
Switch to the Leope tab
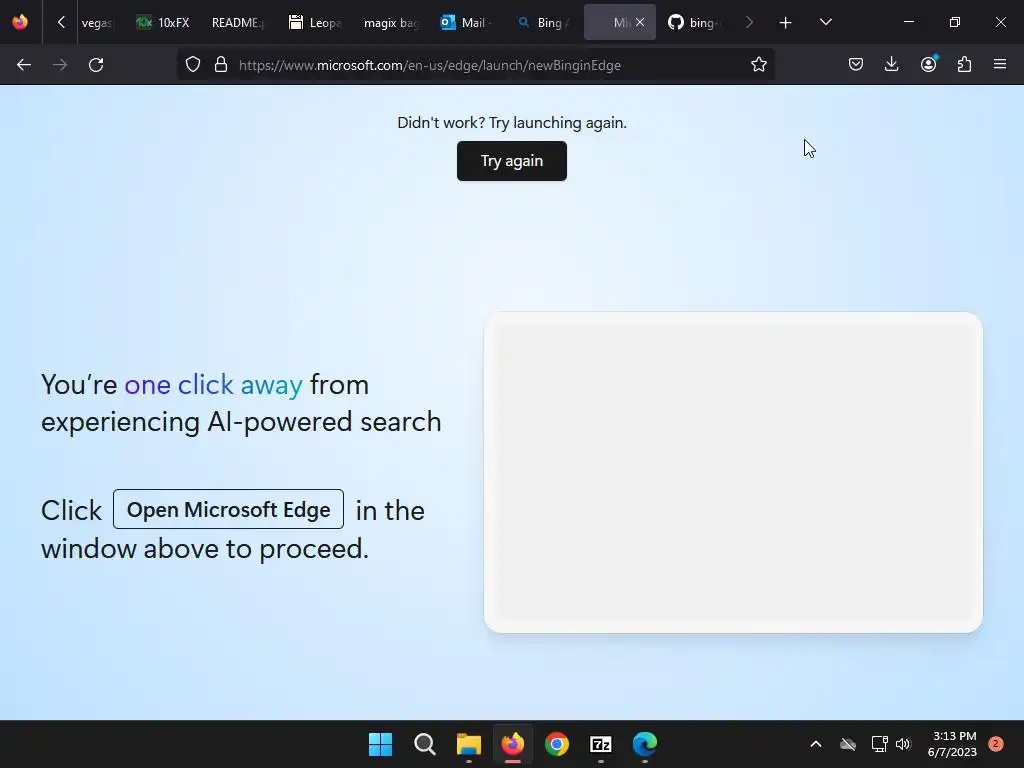tap(315, 22)
